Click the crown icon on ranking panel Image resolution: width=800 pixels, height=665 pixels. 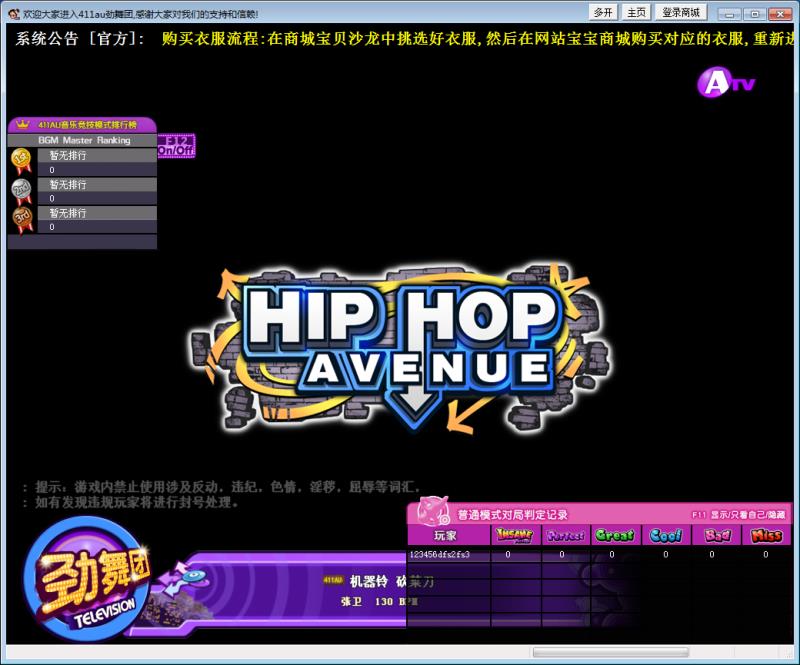click(22, 124)
